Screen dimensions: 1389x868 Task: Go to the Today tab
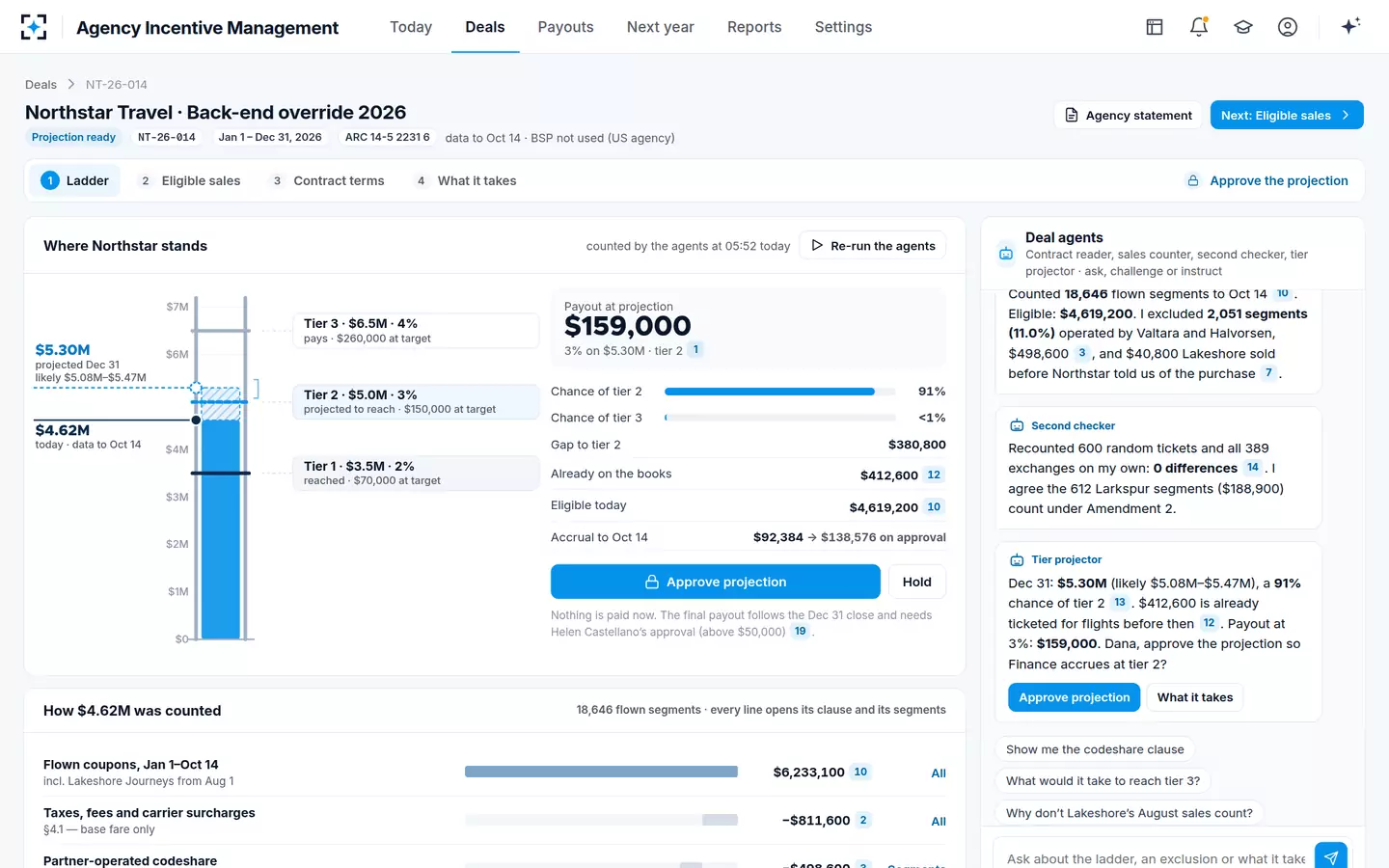point(411,27)
